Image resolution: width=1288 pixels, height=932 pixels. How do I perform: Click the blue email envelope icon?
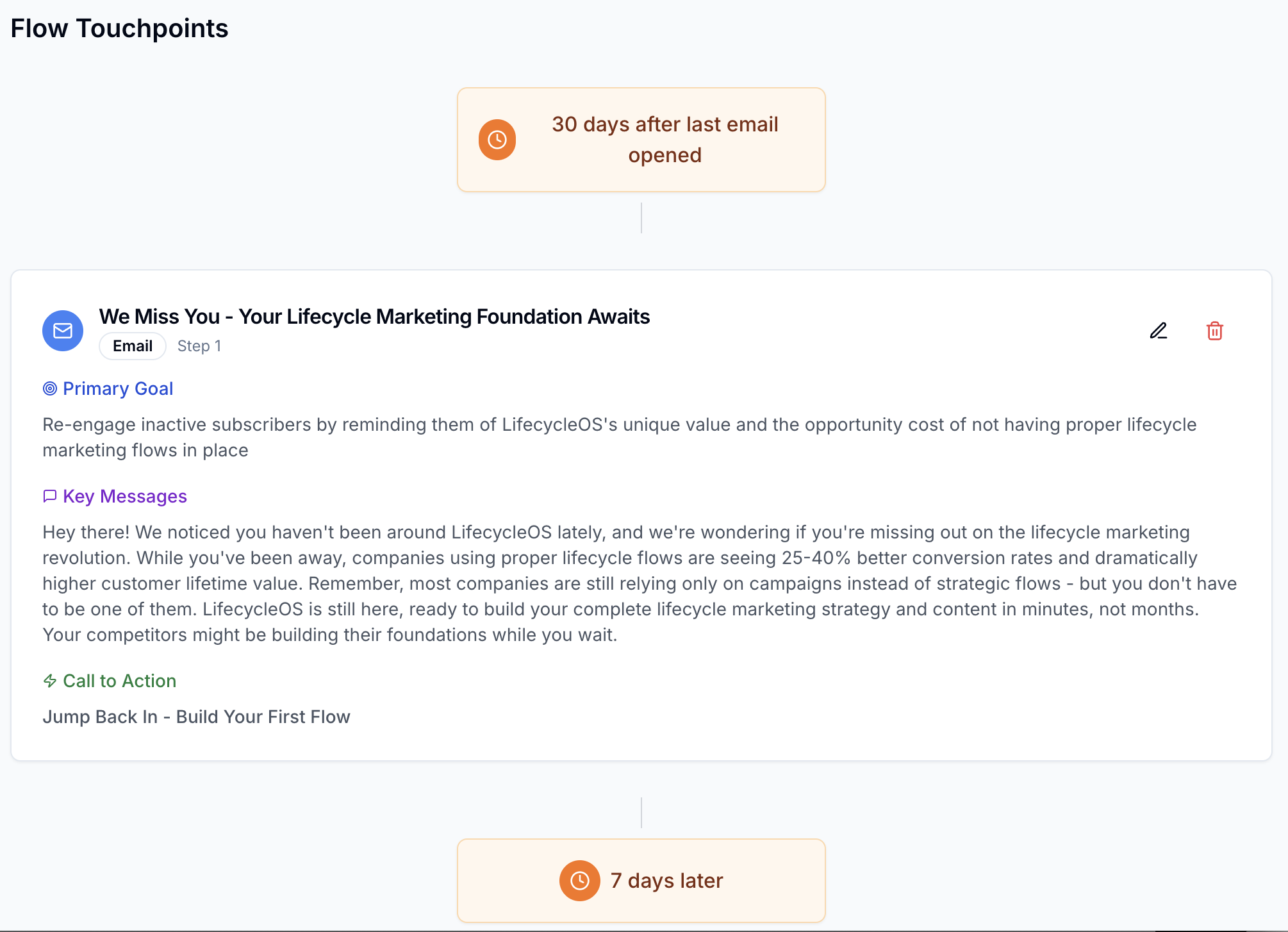pyautogui.click(x=63, y=331)
